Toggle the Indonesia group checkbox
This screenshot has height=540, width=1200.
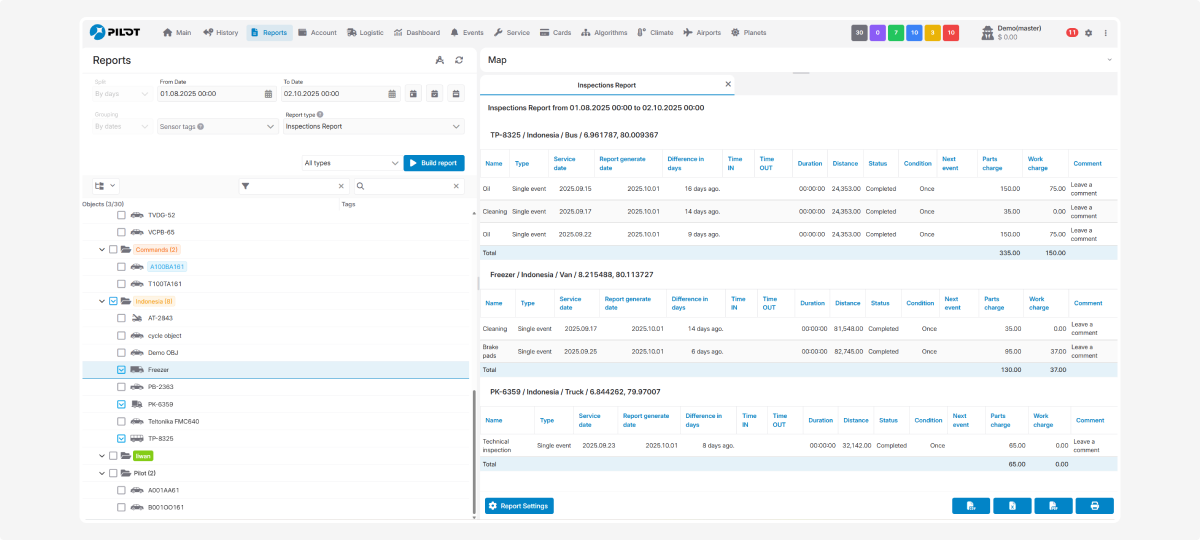(113, 301)
